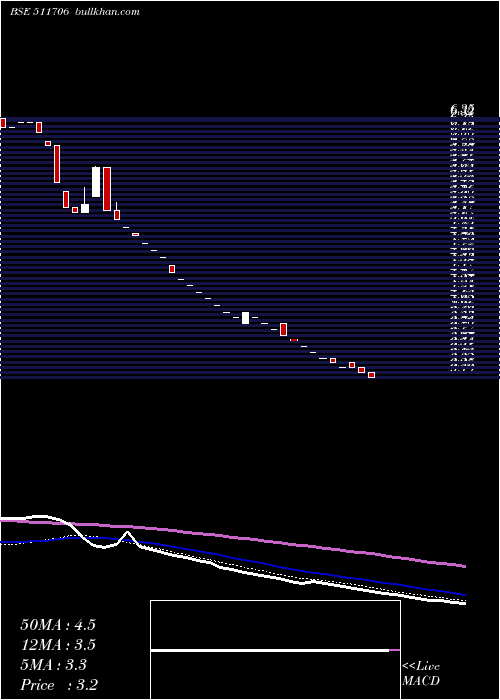Click the 'BSE 511706 bullkhan.com' header text
Image resolution: width=500 pixels, height=700 pixels.
click(x=75, y=12)
